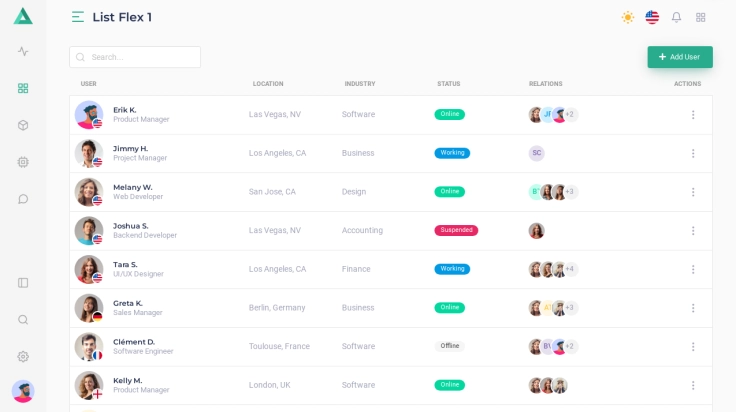Click the layout panel icon in sidebar
Screen dimensions: 736x412
point(23,283)
